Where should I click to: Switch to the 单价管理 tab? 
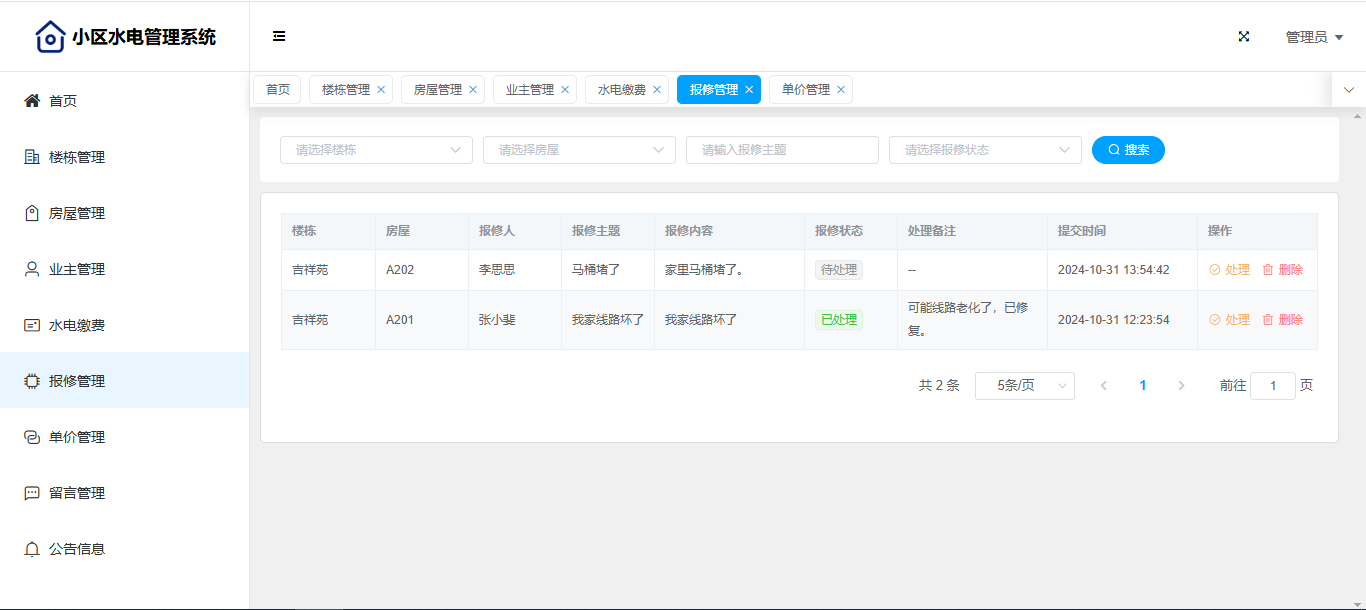pos(805,90)
